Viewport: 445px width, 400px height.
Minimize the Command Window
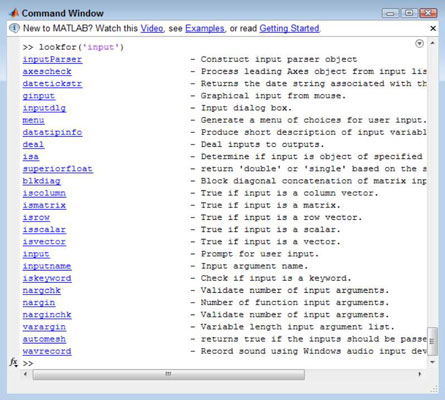click(x=390, y=13)
